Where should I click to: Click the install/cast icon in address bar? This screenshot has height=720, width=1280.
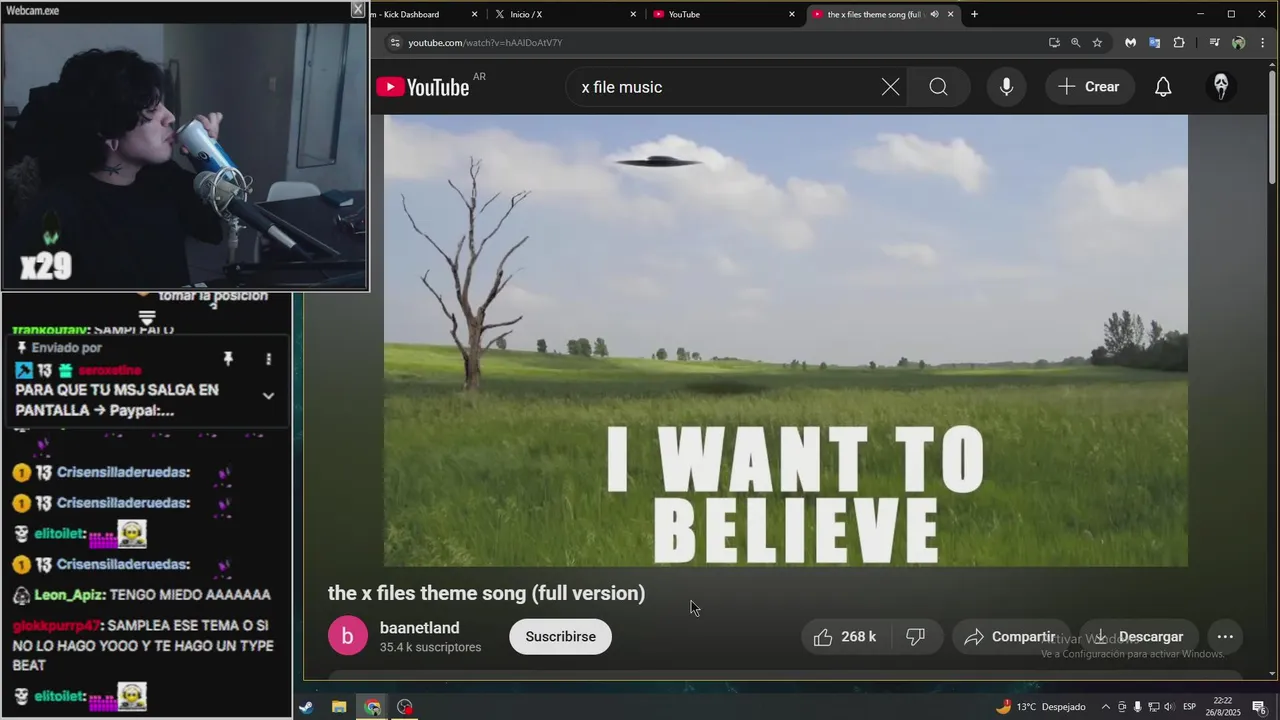pyautogui.click(x=1054, y=43)
